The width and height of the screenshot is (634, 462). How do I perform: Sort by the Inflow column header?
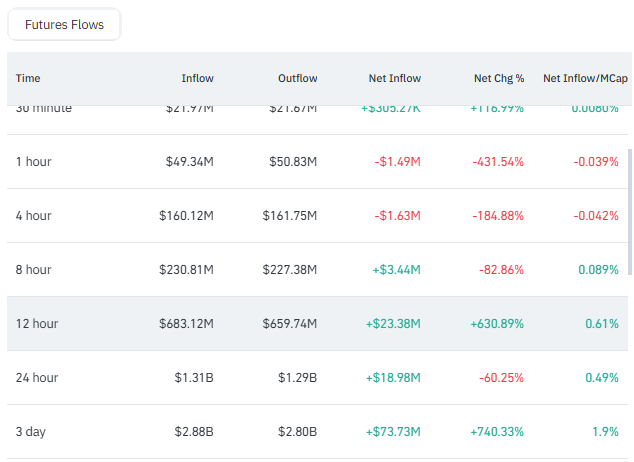click(197, 78)
